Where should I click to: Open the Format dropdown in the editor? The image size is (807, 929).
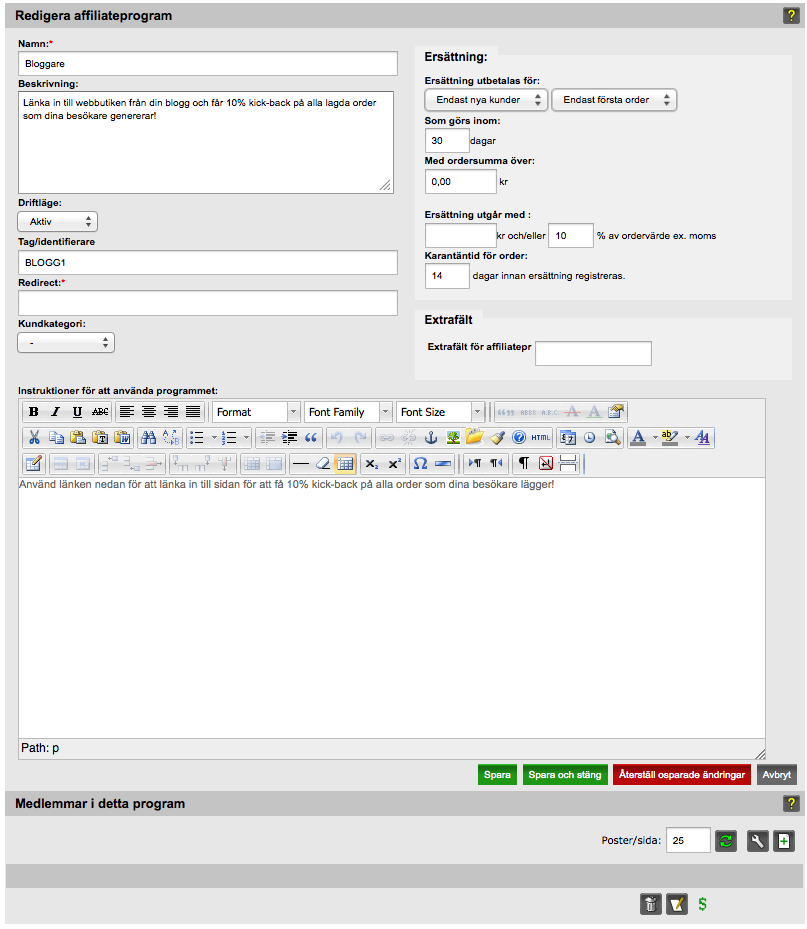point(256,412)
